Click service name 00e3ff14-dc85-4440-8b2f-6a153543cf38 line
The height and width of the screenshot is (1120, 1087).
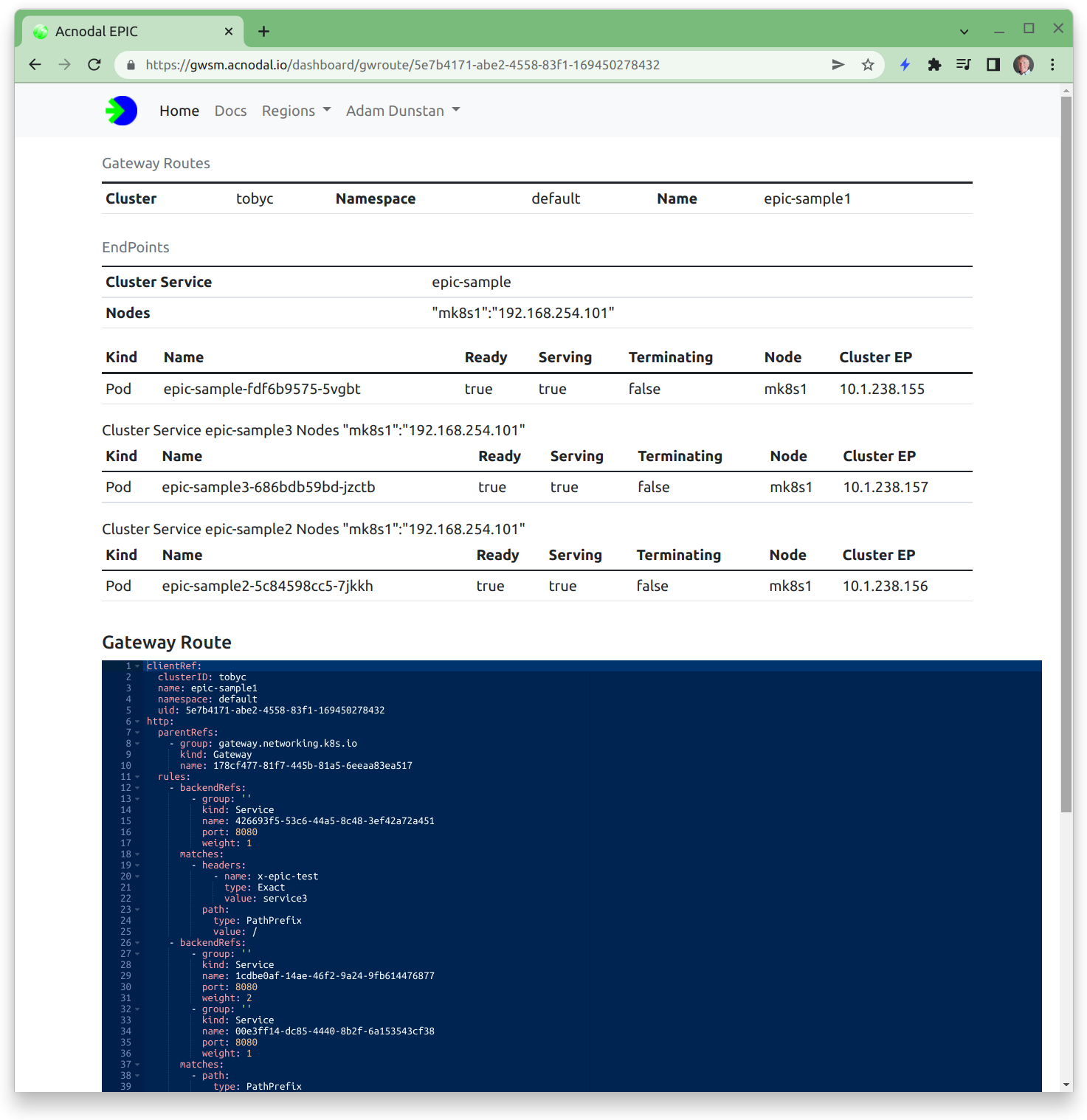[x=318, y=1031]
